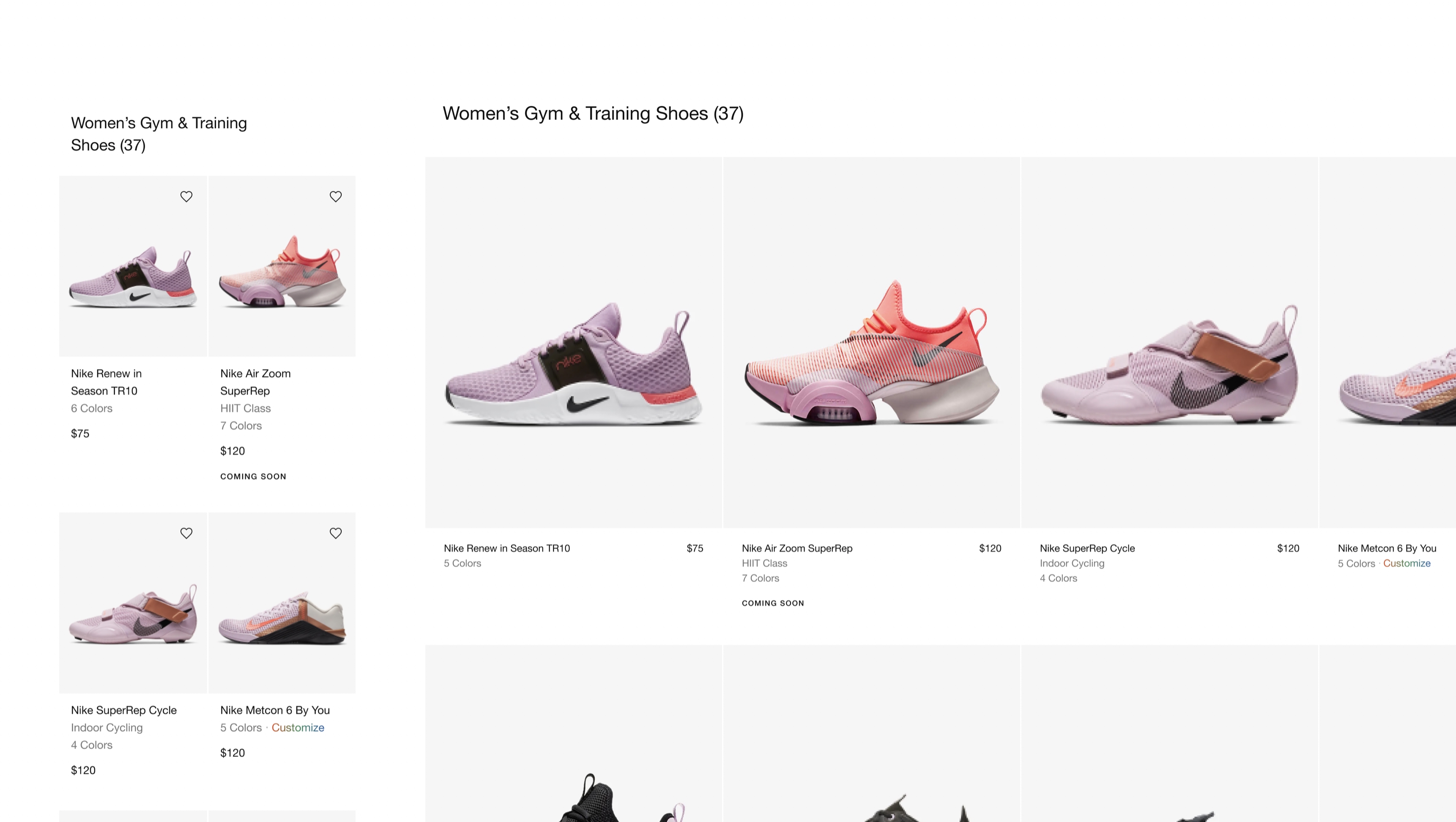Click heart icon on Nike Air Zoom SuperRep
This screenshot has width=1456, height=822.
[335, 196]
